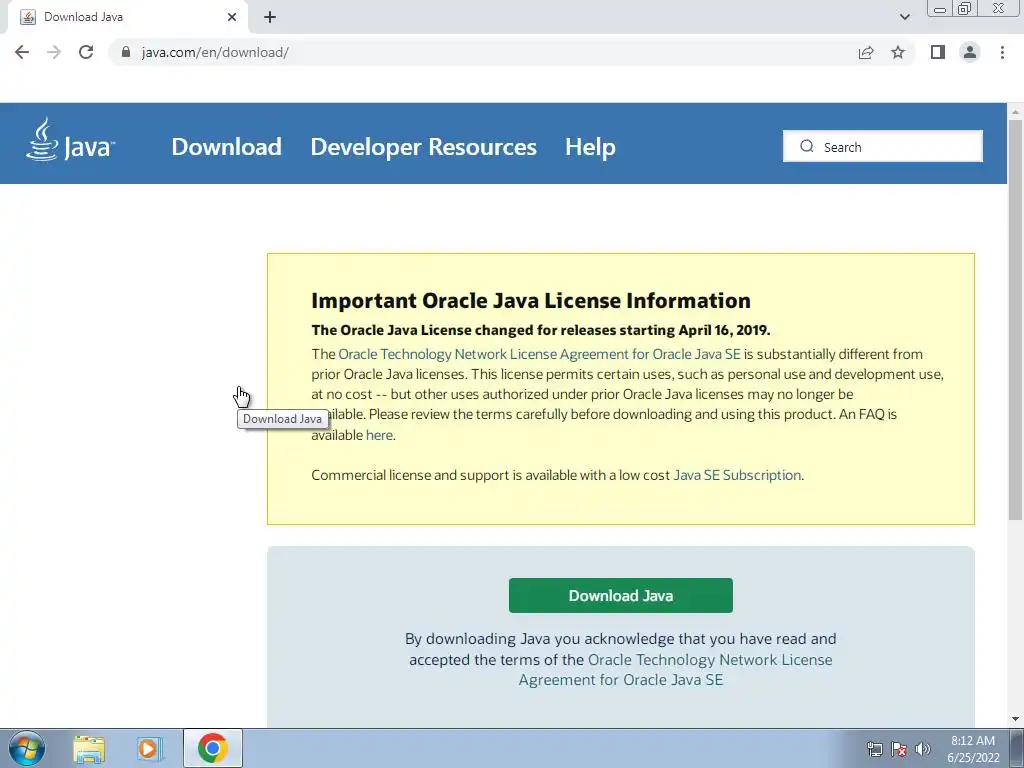This screenshot has height=768, width=1024.
Task: Click the network tray icon
Action: pyautogui.click(x=874, y=749)
